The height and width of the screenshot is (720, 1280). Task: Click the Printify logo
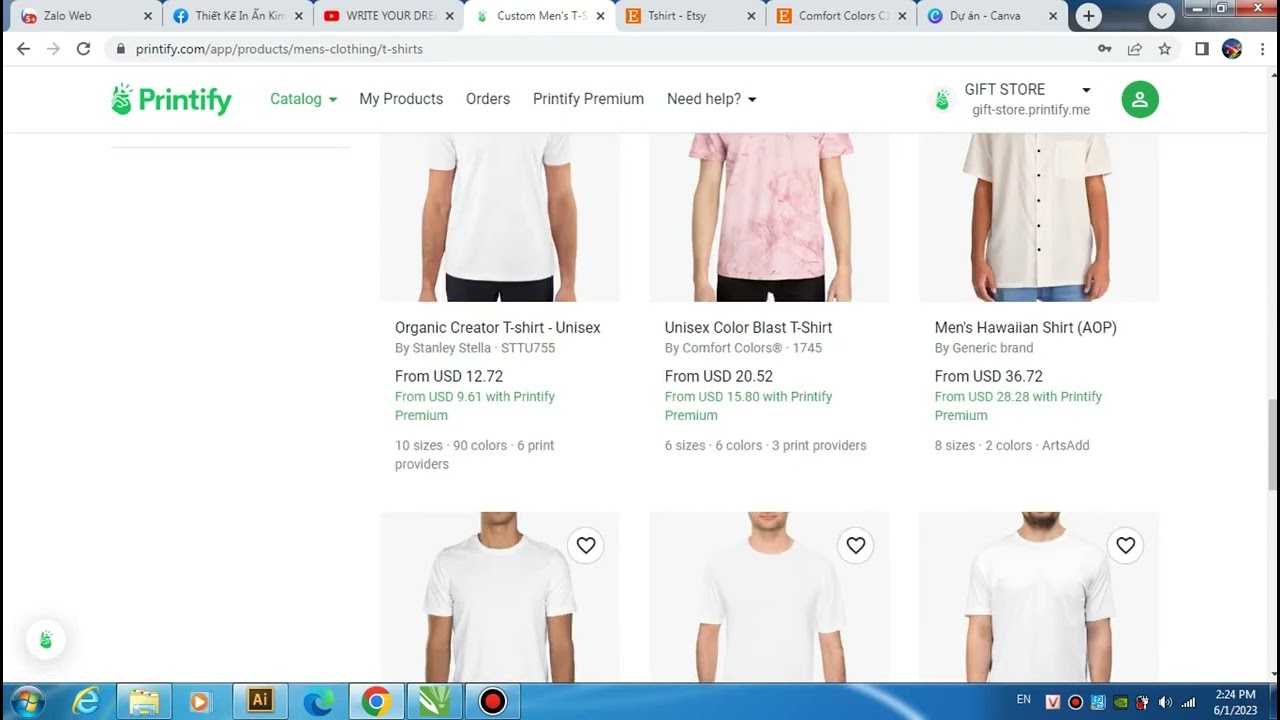tap(171, 99)
